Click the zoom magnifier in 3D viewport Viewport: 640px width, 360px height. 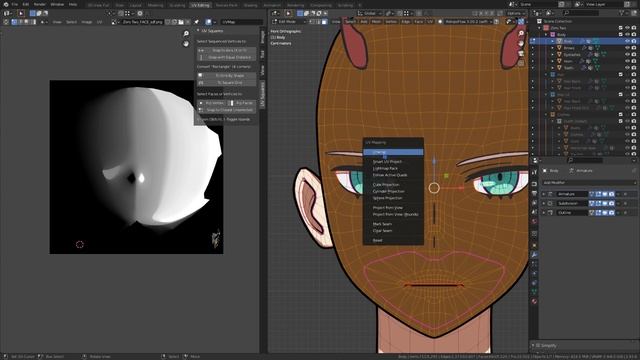(x=521, y=33)
